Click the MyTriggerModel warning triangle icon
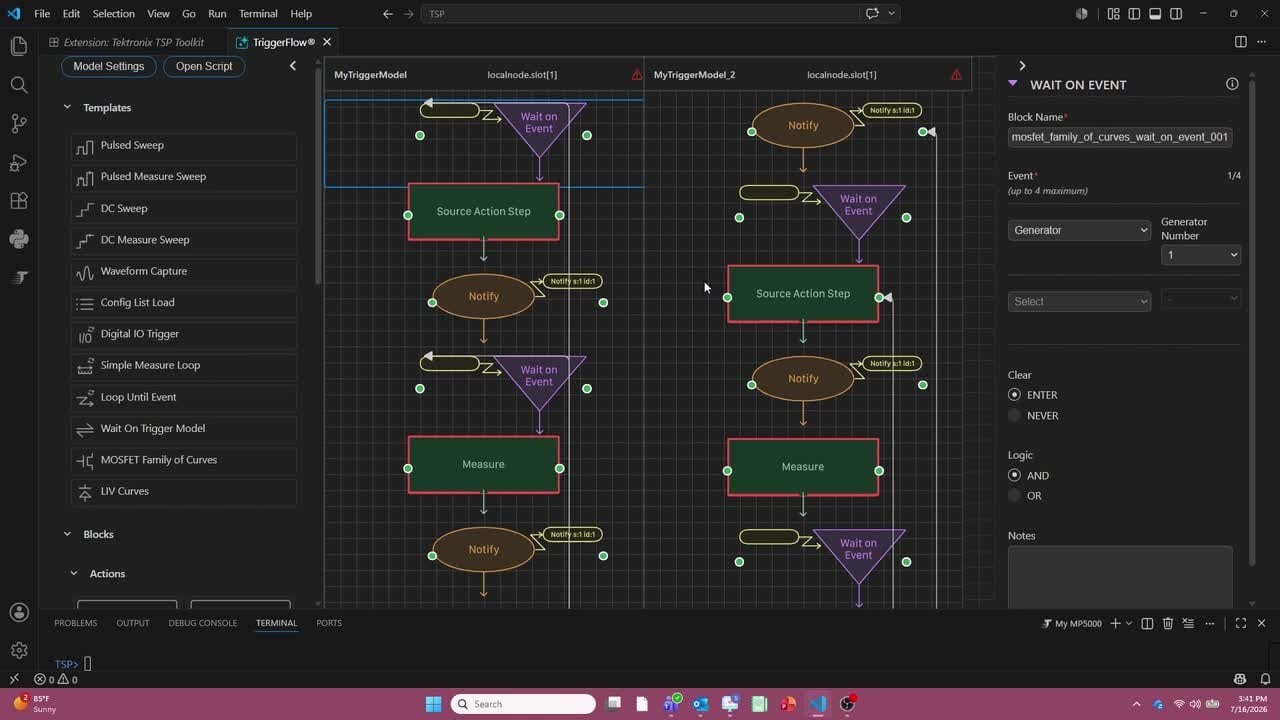 [x=637, y=75]
